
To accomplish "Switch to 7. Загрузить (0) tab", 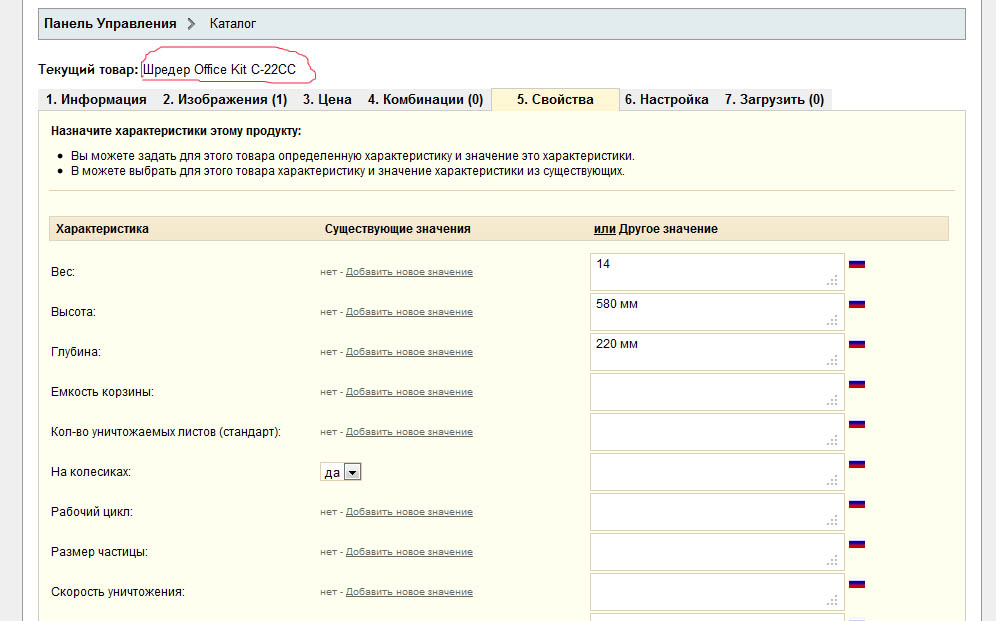I will pyautogui.click(x=774, y=100).
